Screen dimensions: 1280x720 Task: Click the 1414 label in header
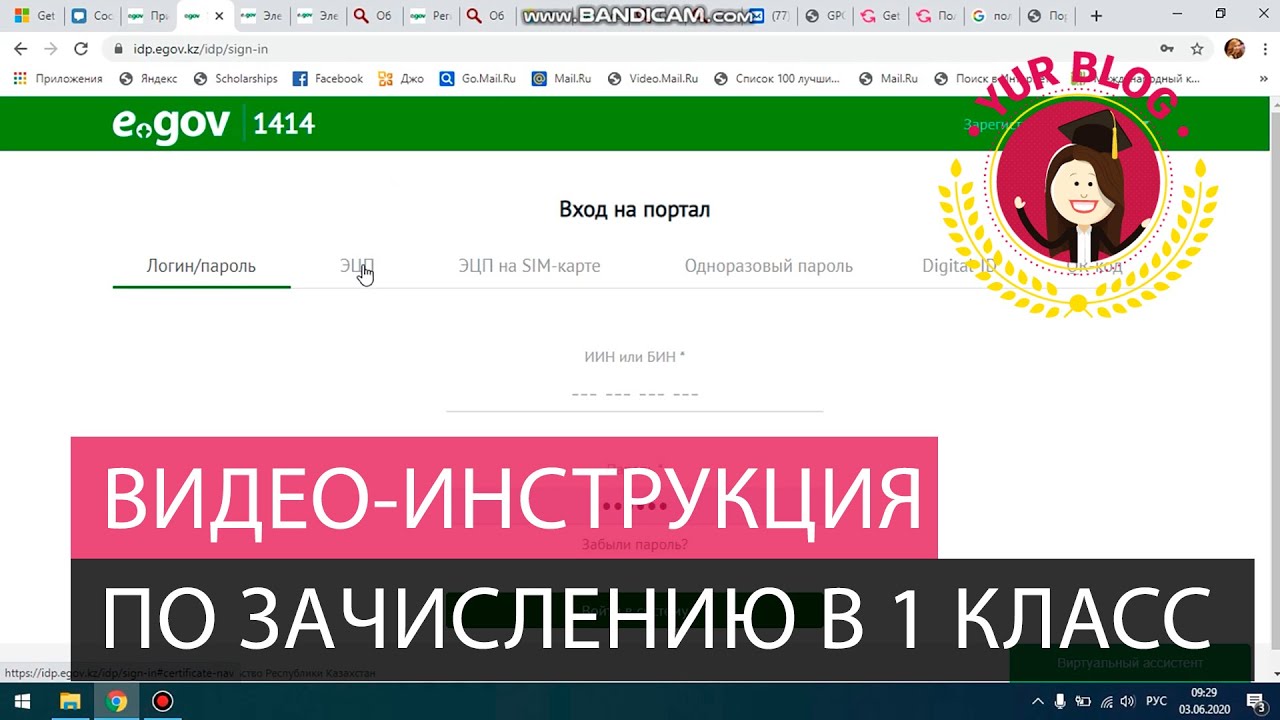(x=284, y=124)
